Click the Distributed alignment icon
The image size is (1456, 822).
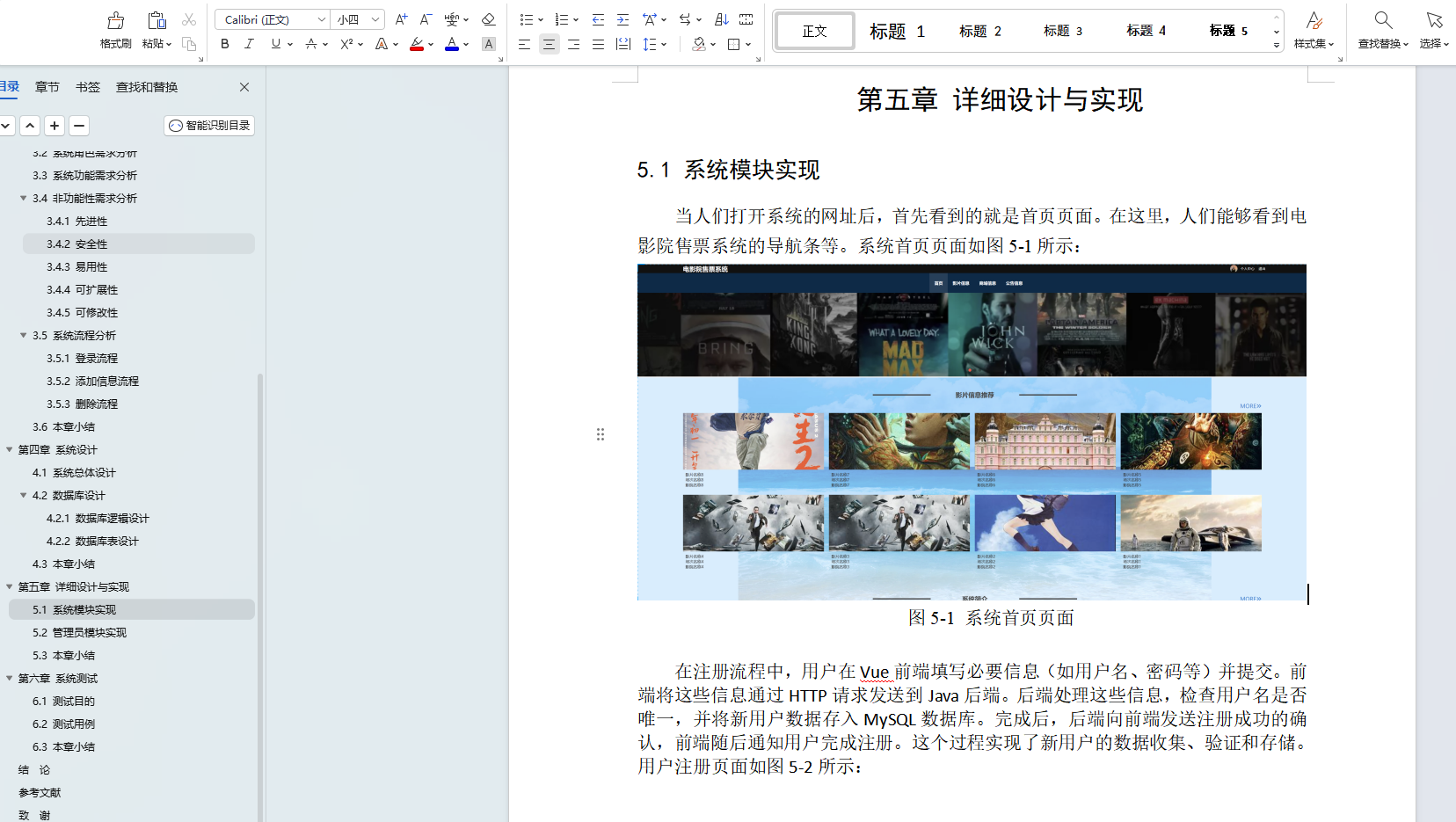click(623, 44)
